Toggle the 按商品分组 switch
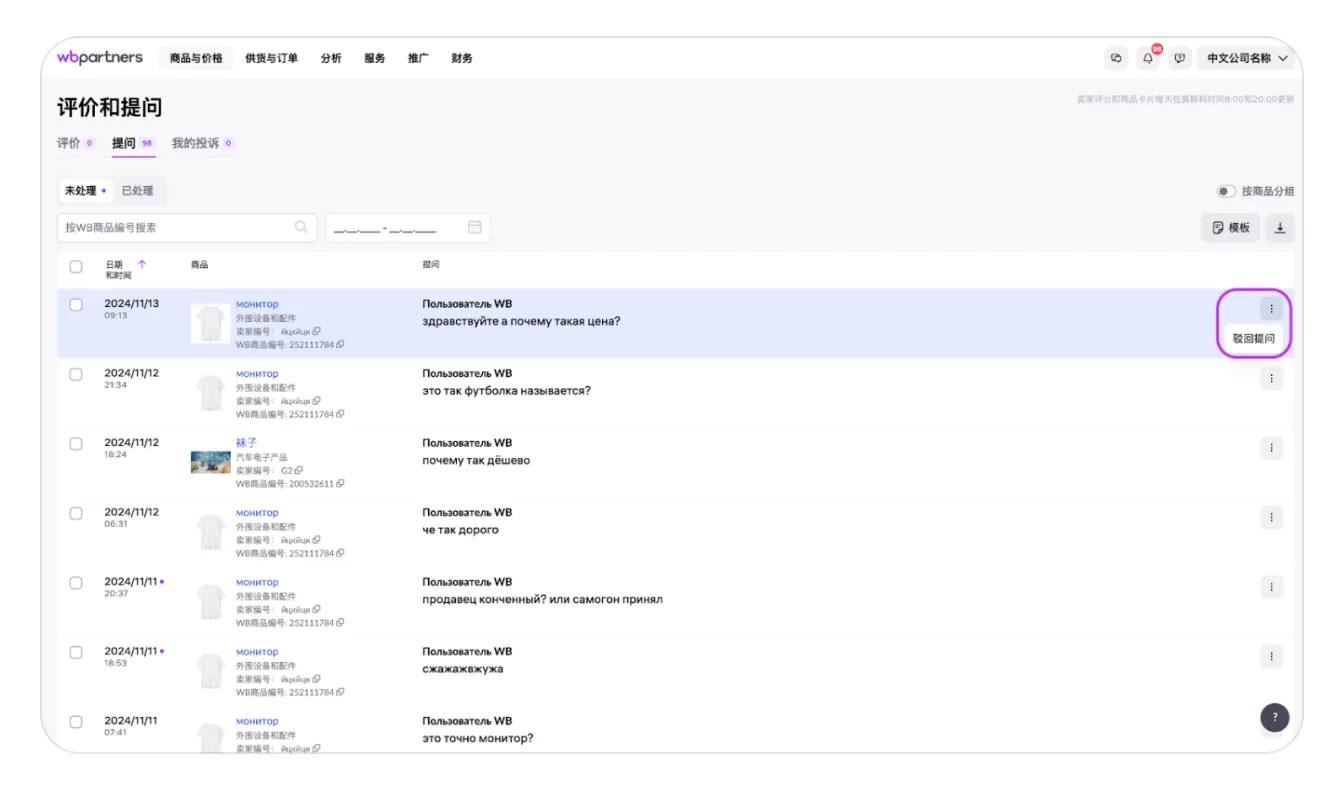Screen dimensions: 1344x790 click(1225, 191)
